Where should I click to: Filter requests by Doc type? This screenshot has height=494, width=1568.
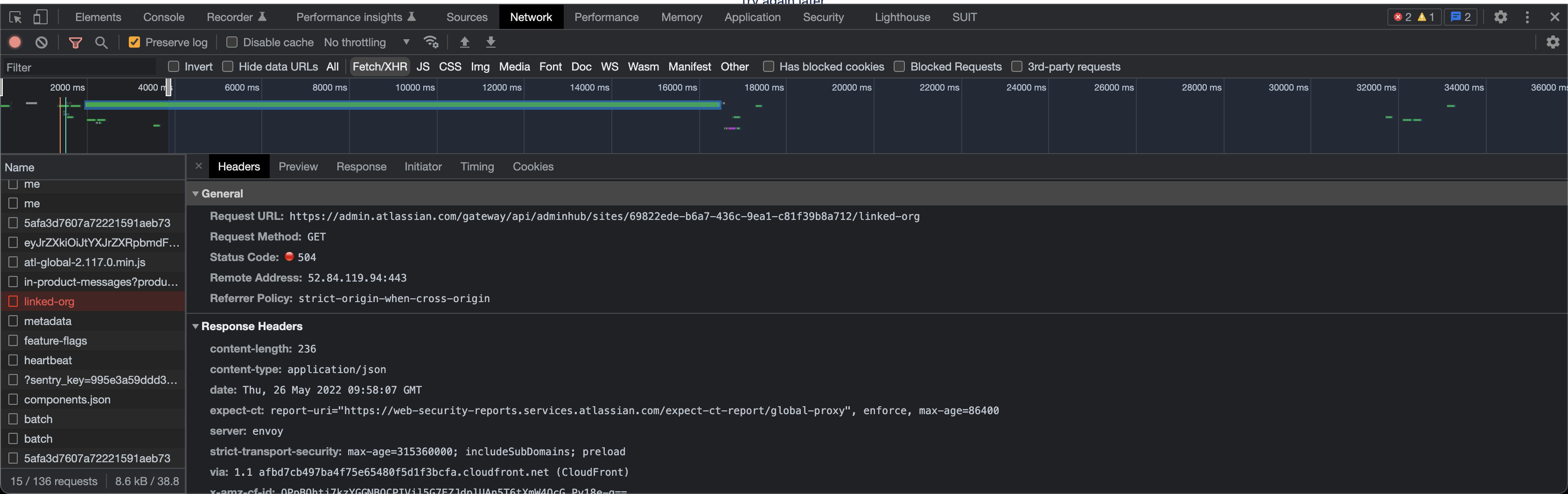coord(581,66)
